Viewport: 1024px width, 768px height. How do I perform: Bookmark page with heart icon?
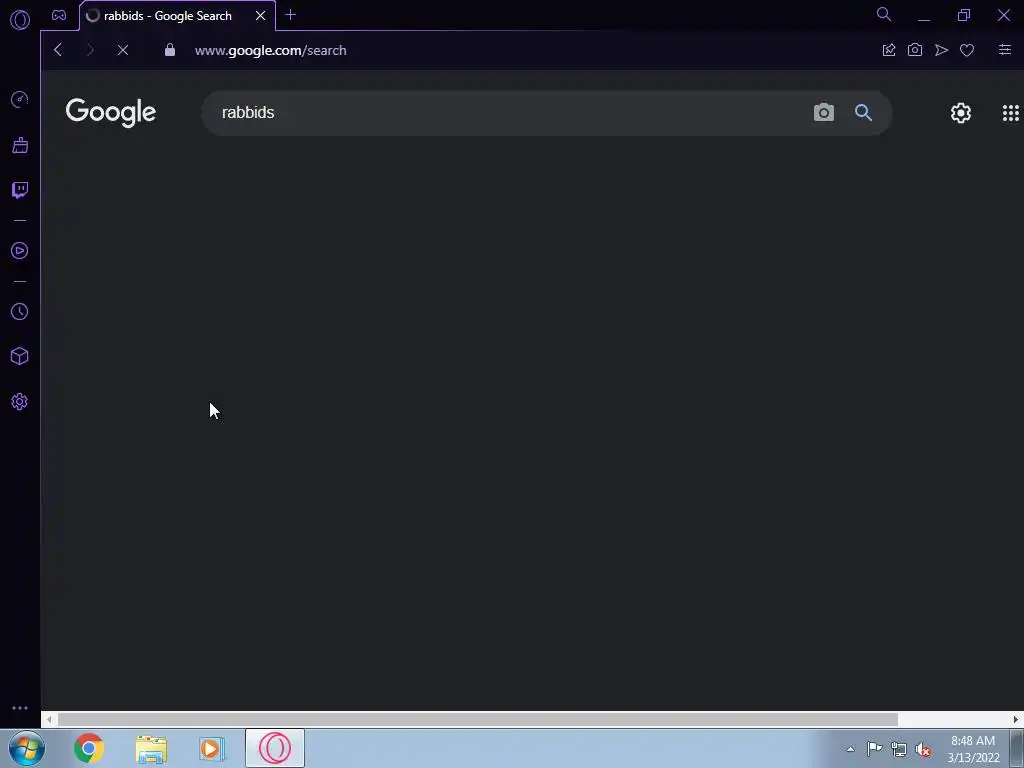point(967,50)
